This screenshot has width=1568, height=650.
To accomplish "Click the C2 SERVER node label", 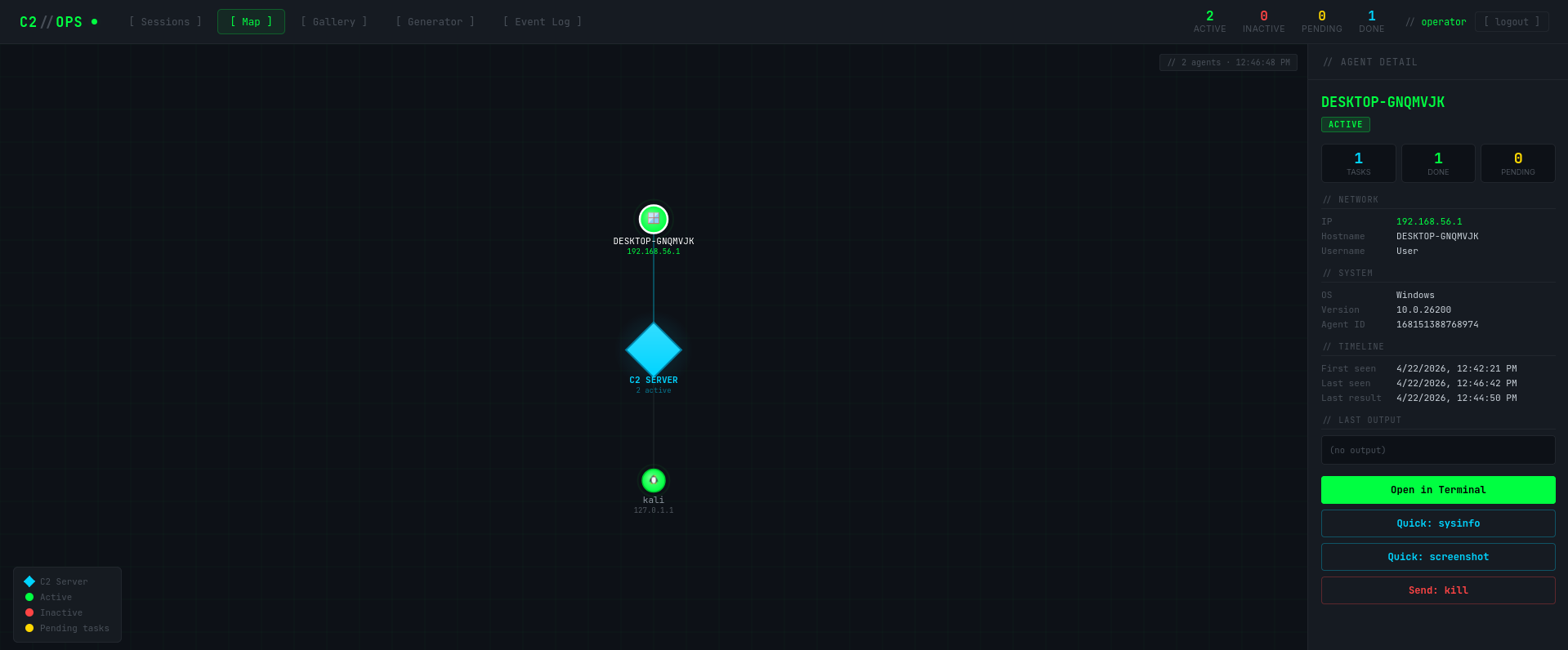I will tap(654, 381).
